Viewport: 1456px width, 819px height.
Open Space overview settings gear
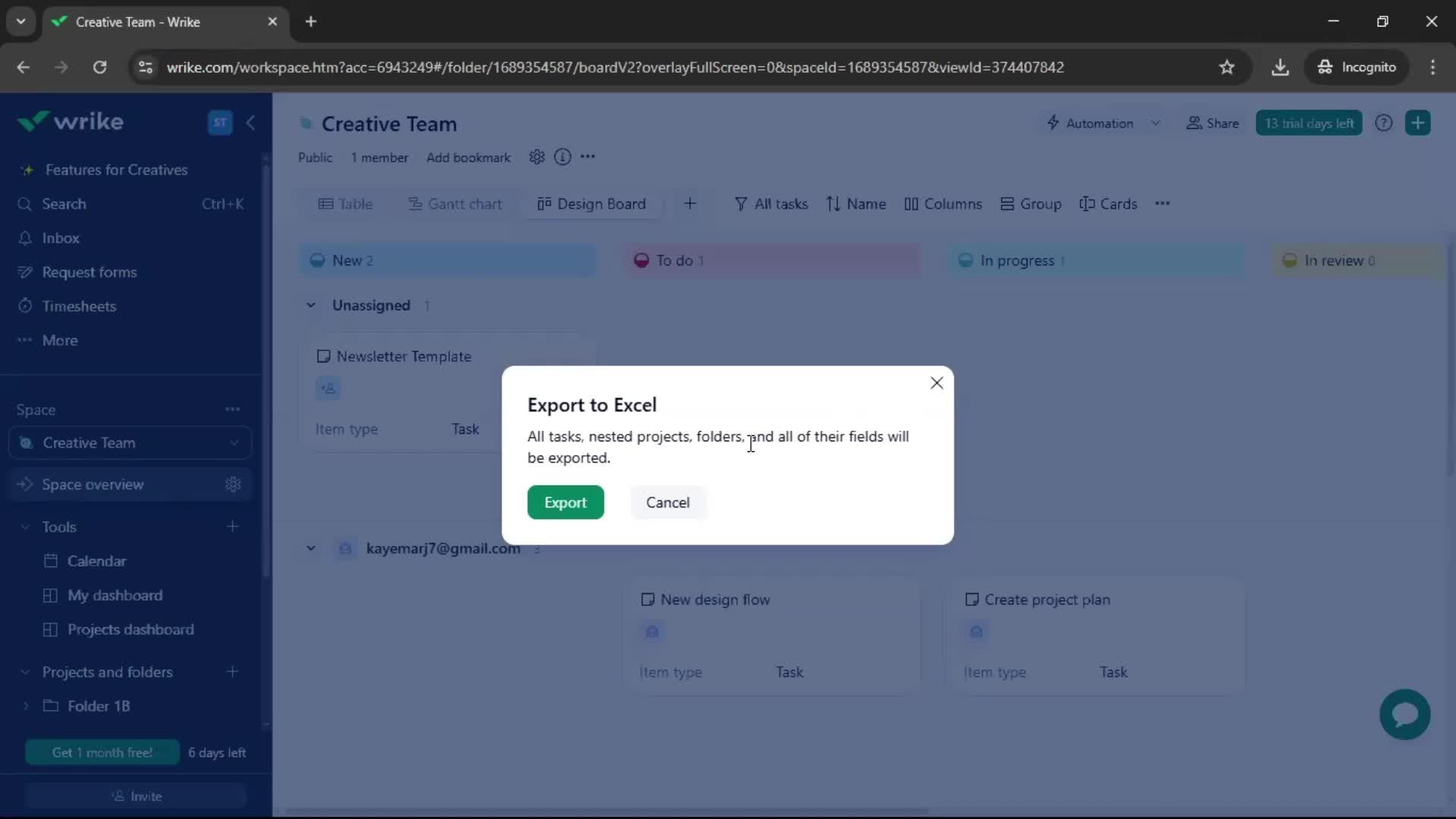[233, 485]
